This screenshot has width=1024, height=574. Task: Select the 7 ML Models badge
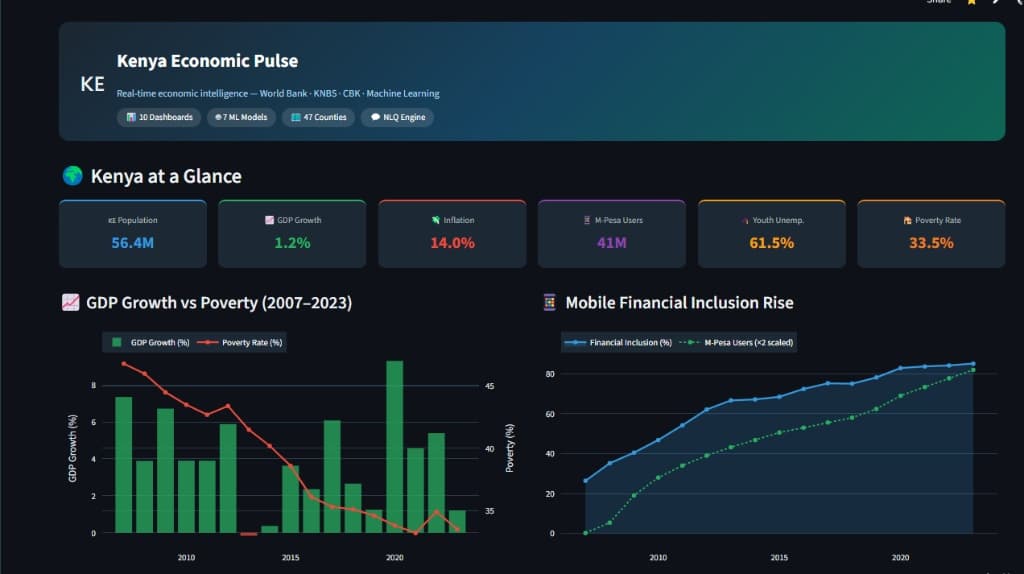[241, 117]
